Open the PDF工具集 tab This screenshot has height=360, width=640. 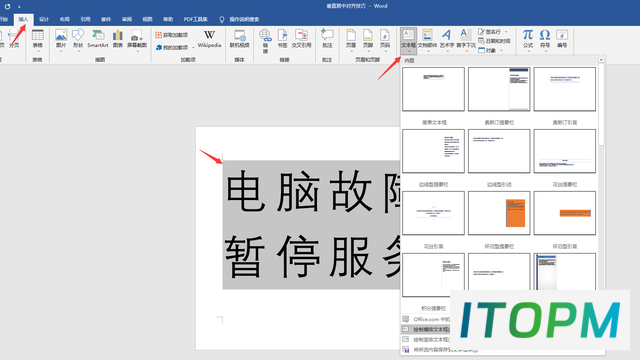click(x=196, y=19)
